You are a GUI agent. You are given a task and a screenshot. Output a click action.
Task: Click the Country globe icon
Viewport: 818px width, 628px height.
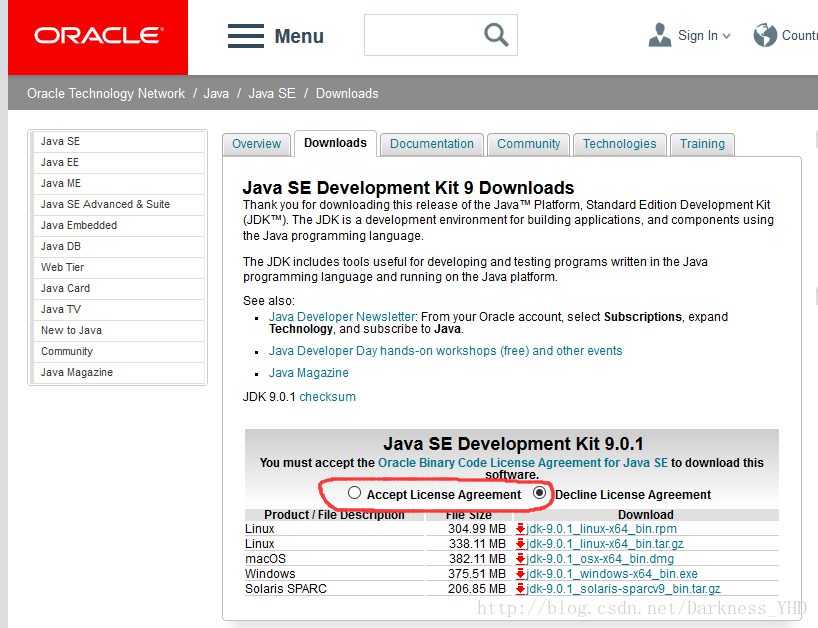(x=765, y=35)
